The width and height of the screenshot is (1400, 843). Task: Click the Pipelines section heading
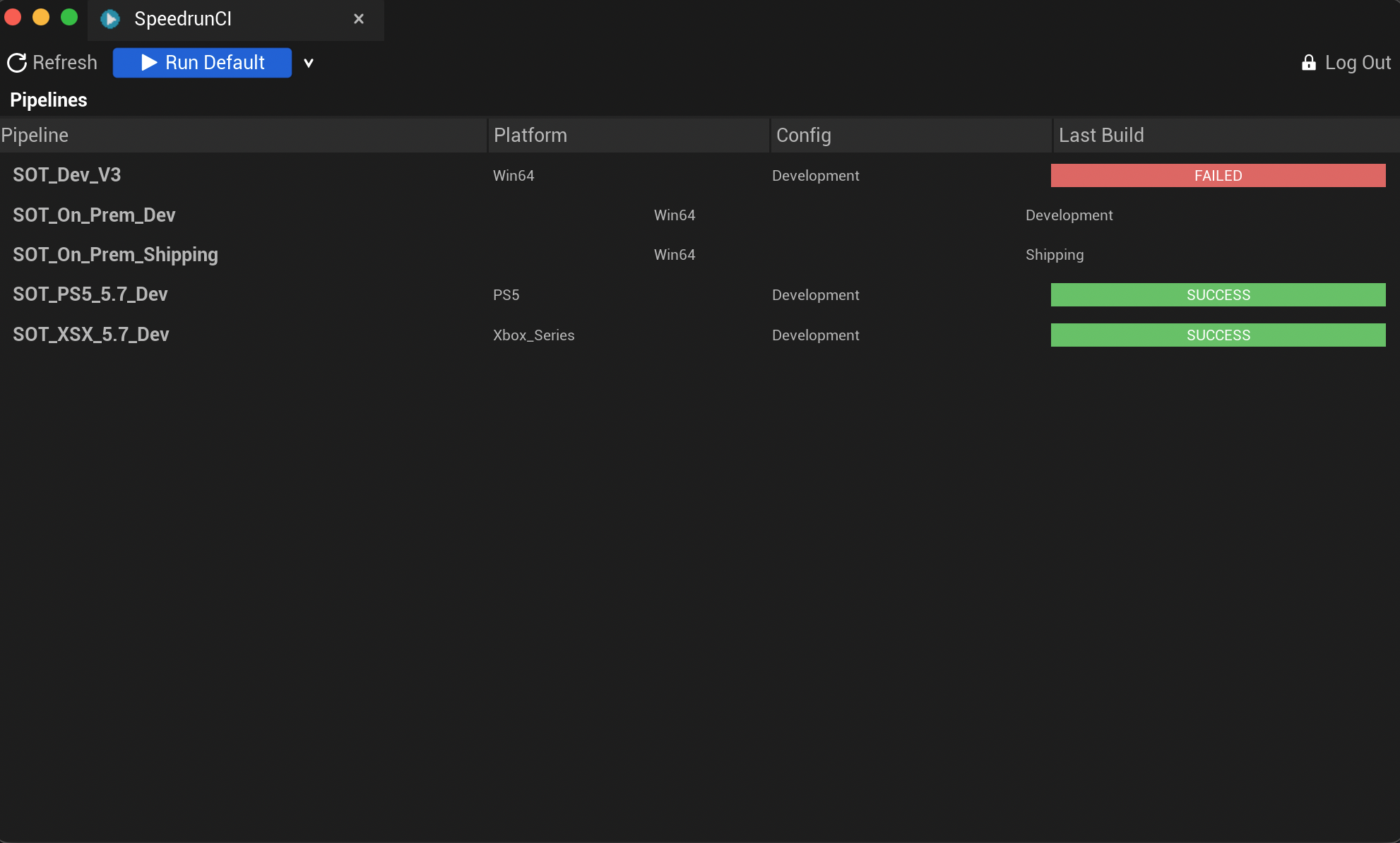49,100
